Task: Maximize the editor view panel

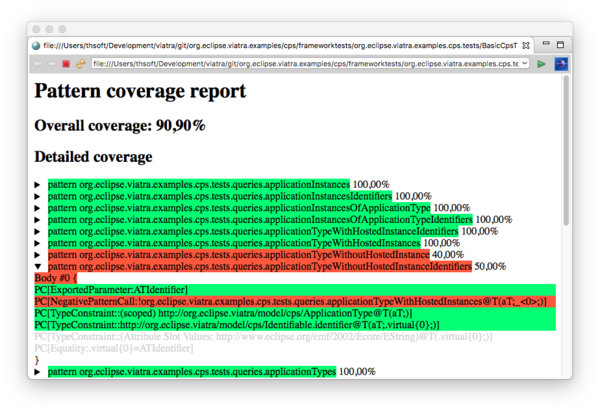Action: (x=560, y=45)
